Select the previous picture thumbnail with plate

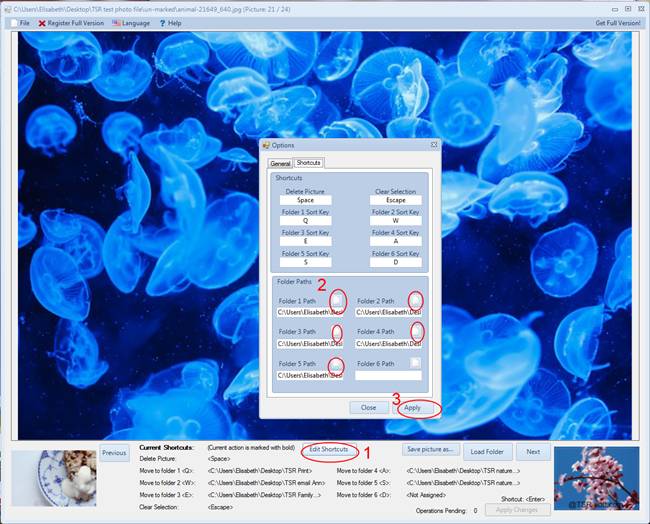click(x=53, y=477)
